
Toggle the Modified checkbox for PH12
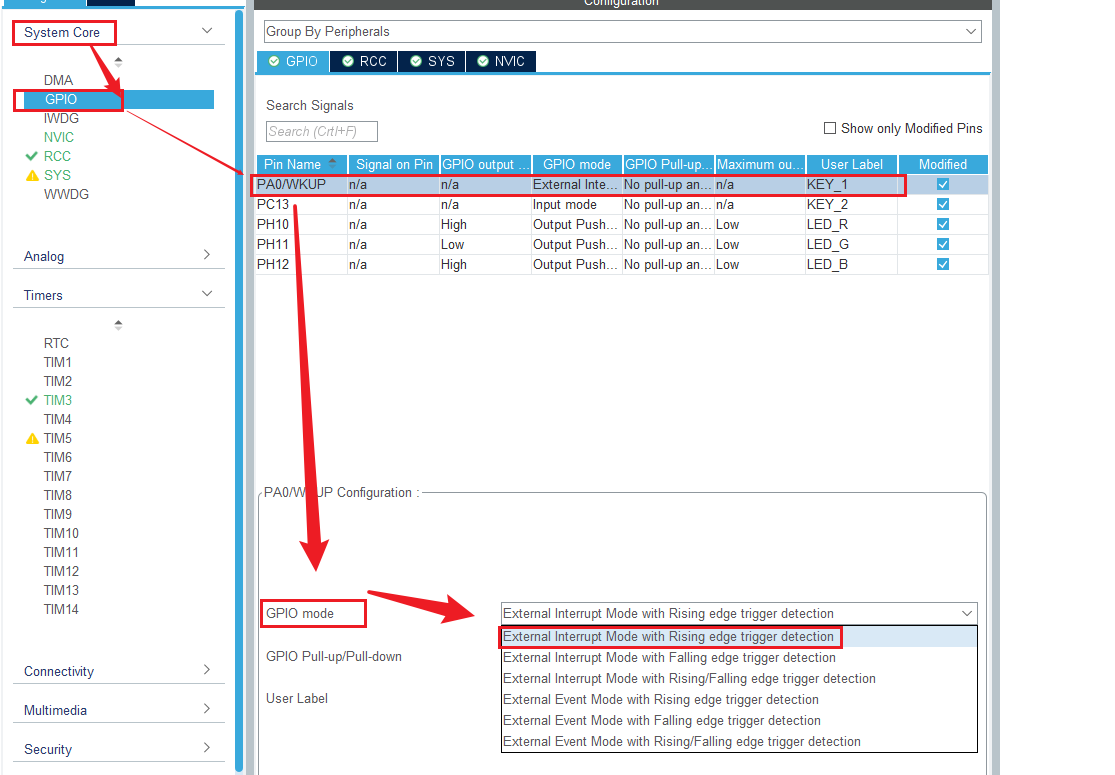pyautogui.click(x=942, y=264)
